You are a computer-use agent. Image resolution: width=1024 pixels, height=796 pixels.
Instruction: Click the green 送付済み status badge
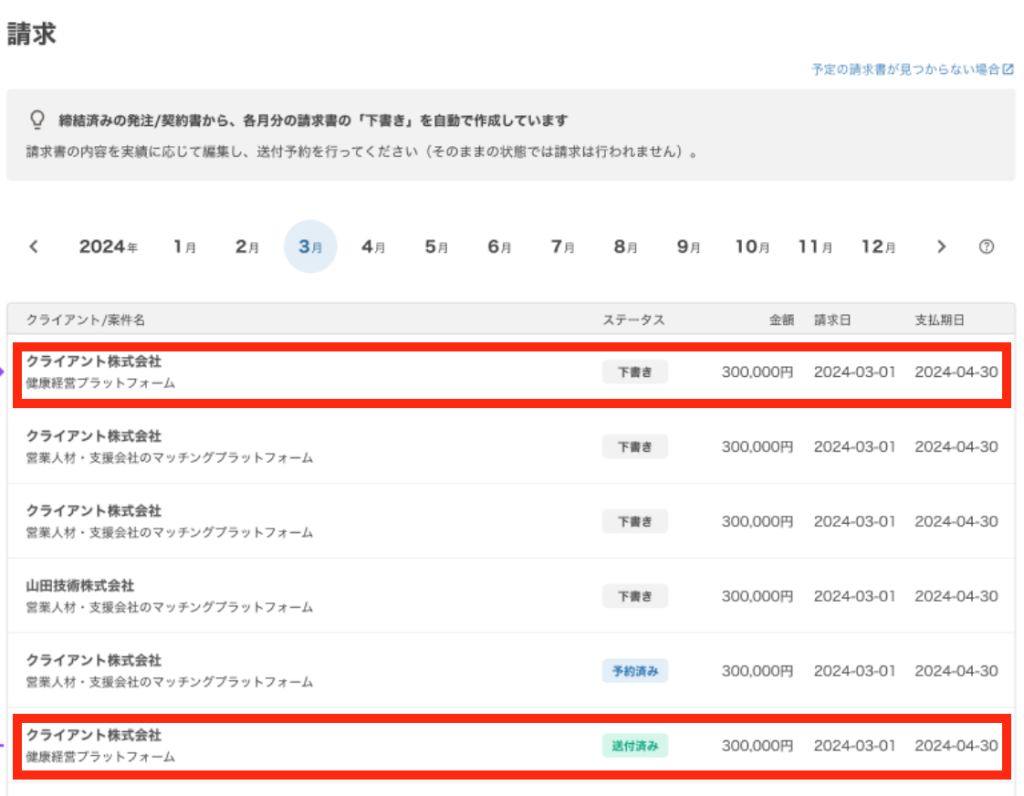(x=634, y=746)
